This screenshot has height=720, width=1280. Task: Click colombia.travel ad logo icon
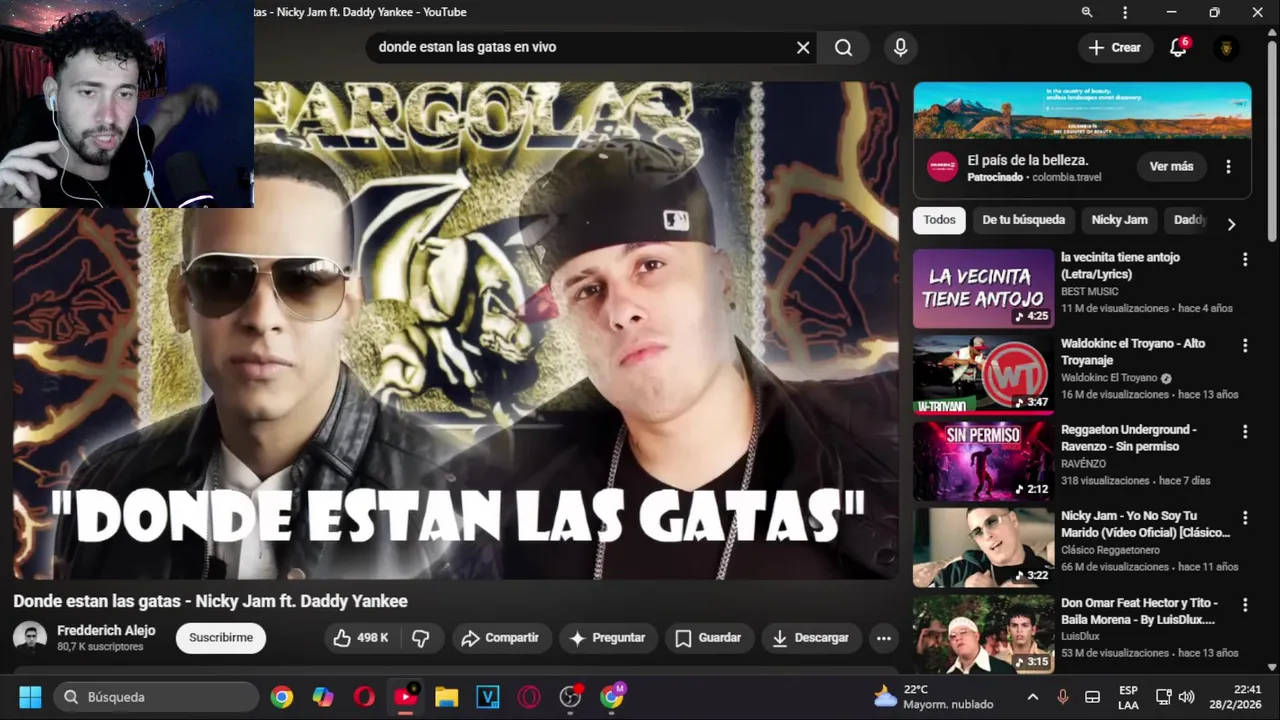tap(942, 167)
